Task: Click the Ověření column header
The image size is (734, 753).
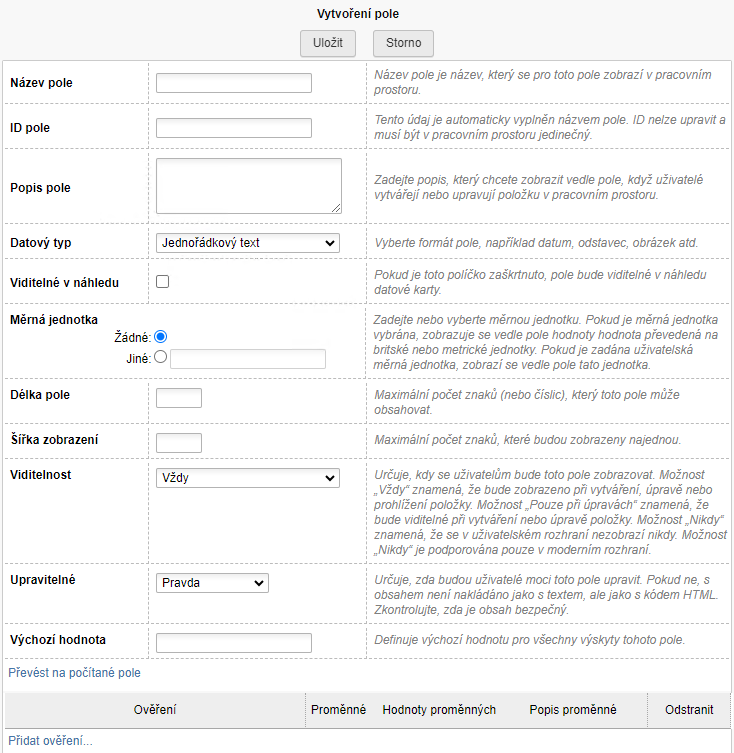Action: tap(155, 710)
